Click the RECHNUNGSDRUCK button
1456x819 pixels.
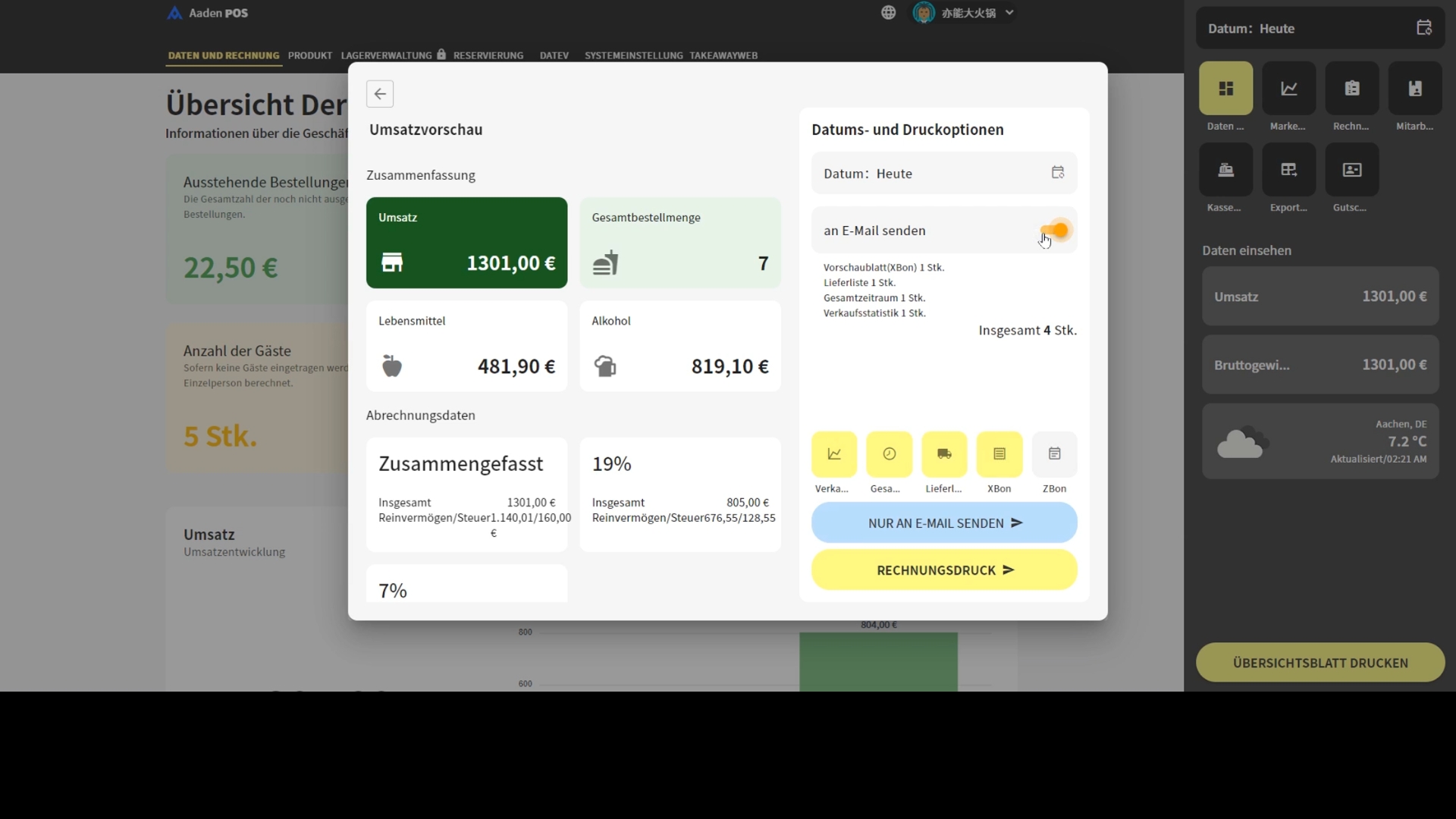click(943, 570)
